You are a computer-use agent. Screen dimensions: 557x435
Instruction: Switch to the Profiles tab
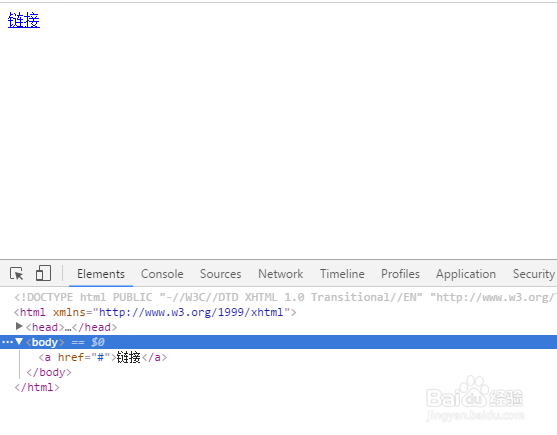[400, 274]
